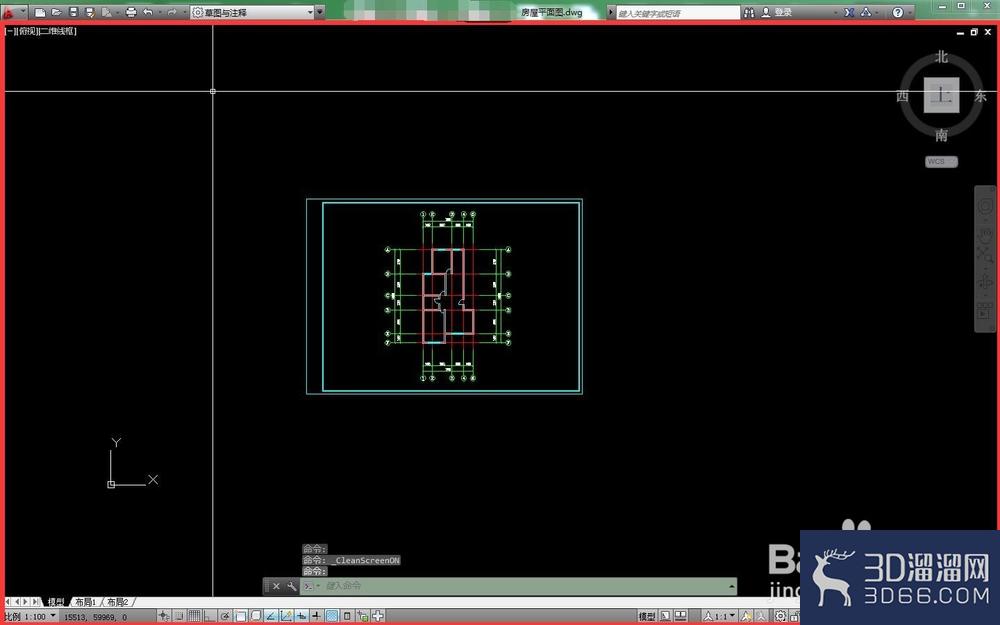Screen dimensions: 1000x625
Task: Open the 比例 1:100 scale dropdown
Action: (x=30, y=617)
